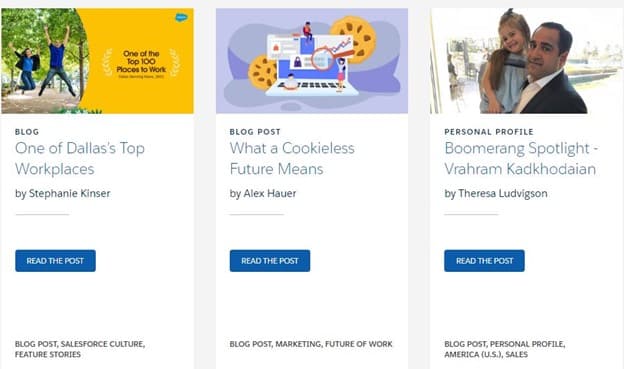Open 'Boomerang Spotlight - Vrahram Kadkhodaian' title

click(x=521, y=158)
